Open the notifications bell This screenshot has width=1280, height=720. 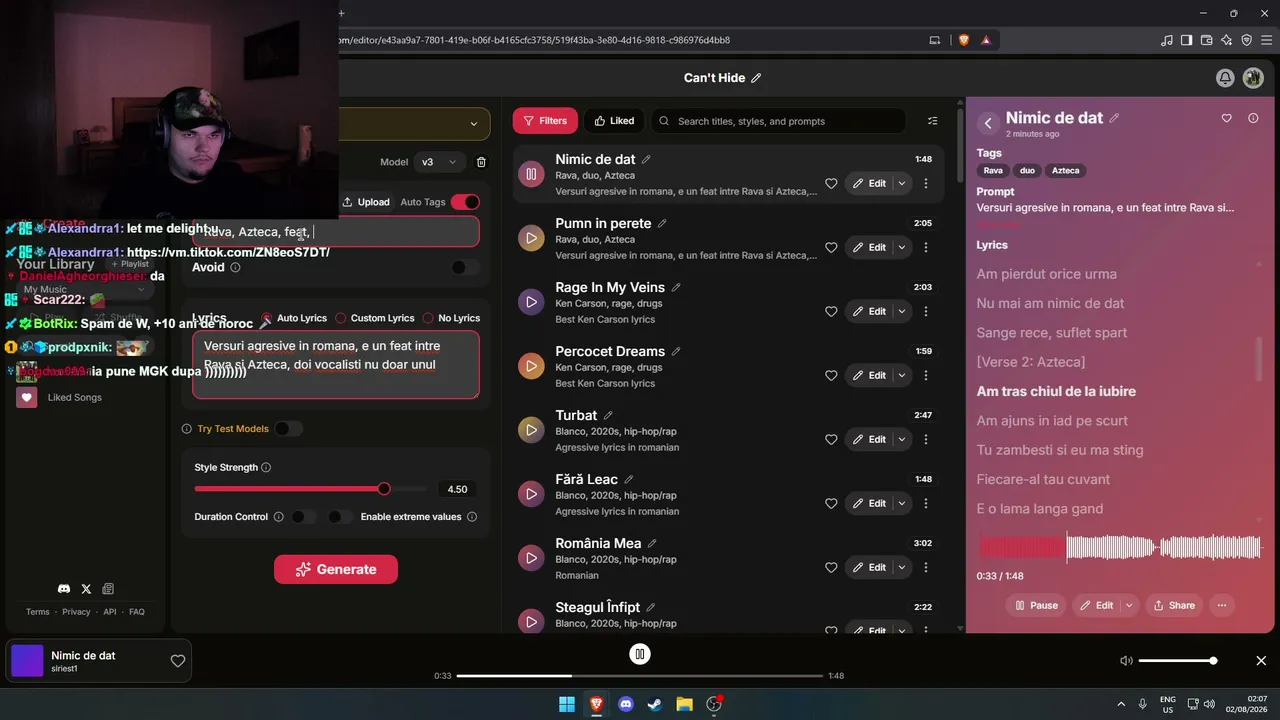tap(1225, 78)
